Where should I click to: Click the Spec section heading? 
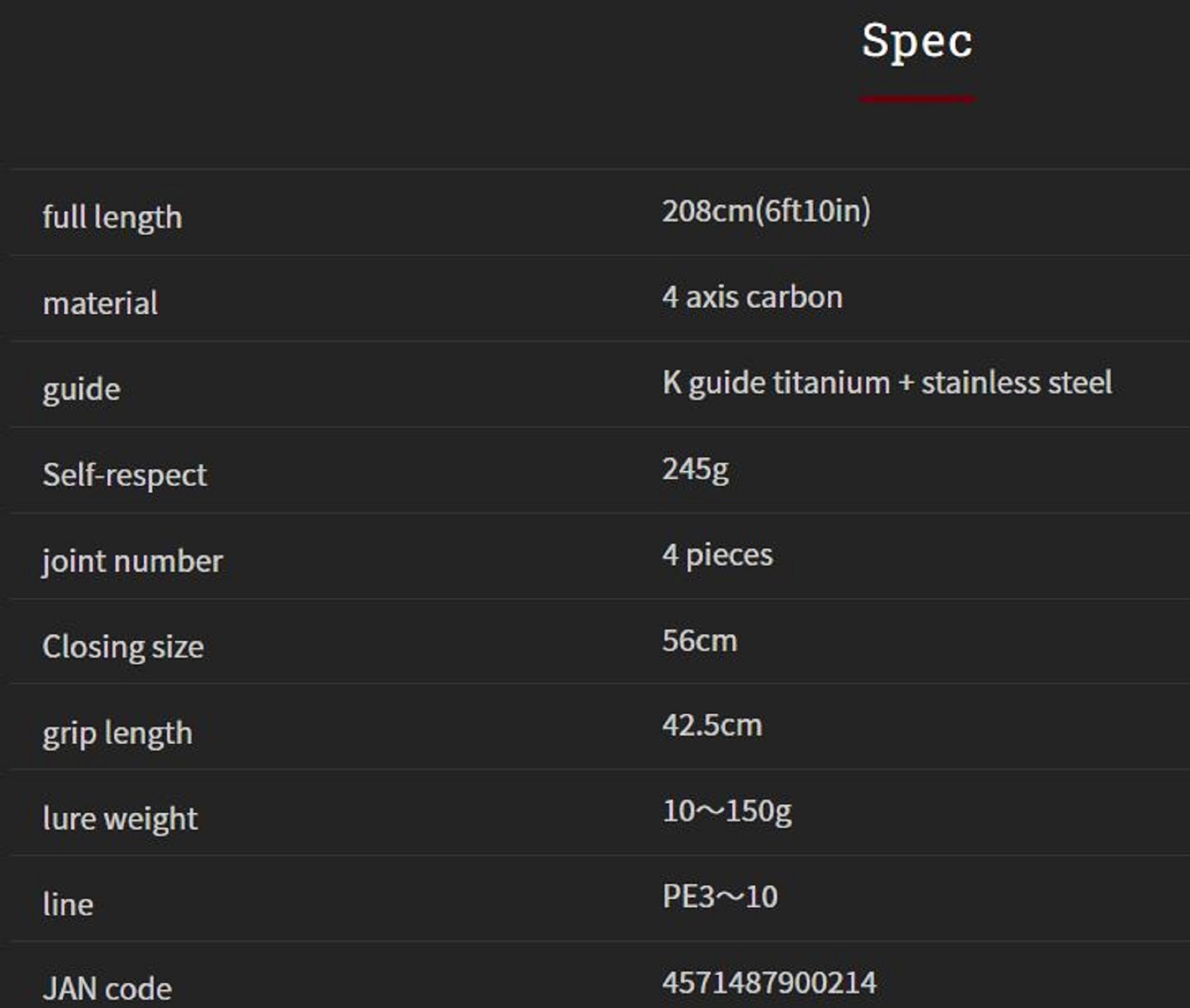click(917, 40)
